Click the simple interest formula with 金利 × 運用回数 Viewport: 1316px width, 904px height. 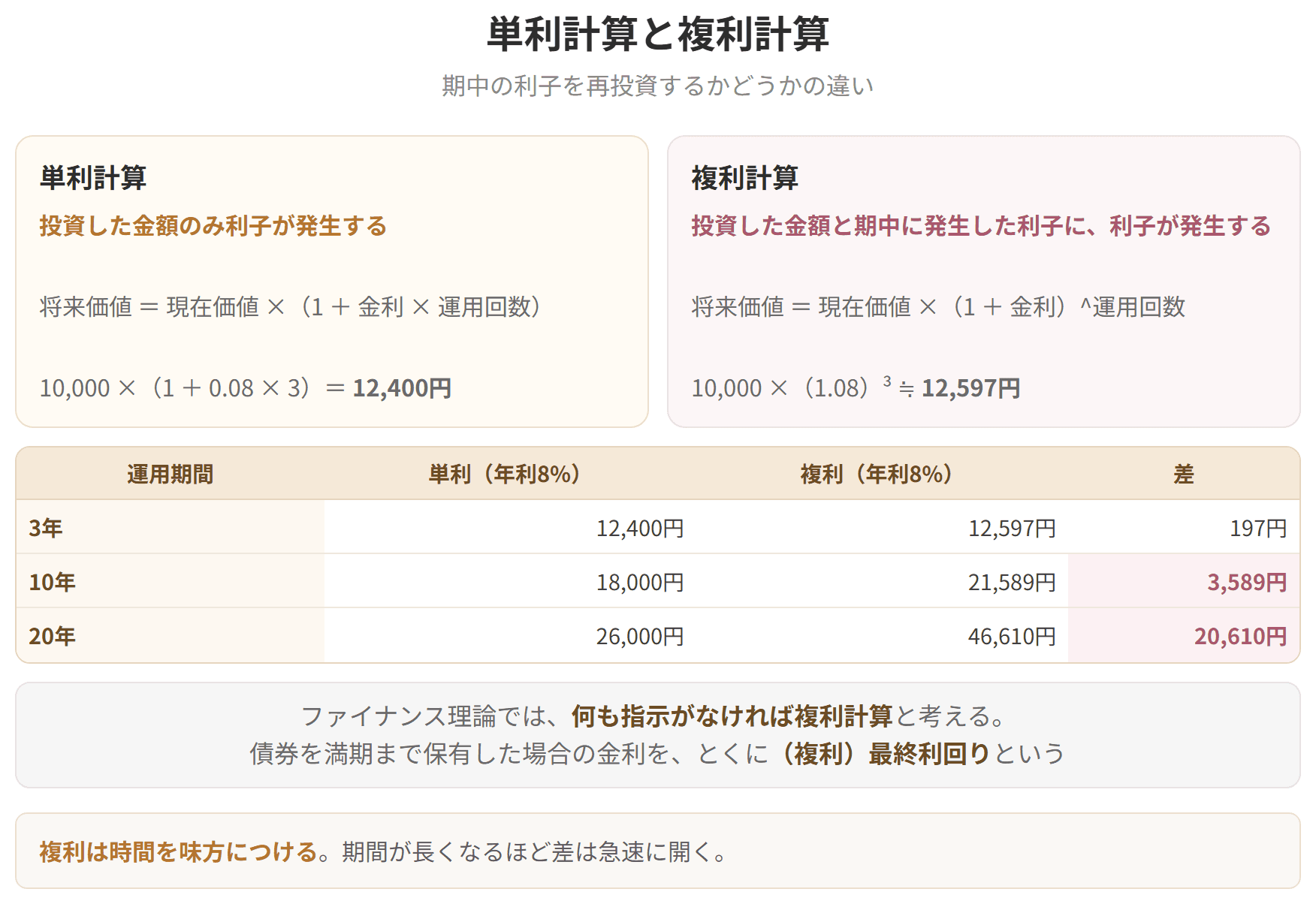click(x=291, y=307)
